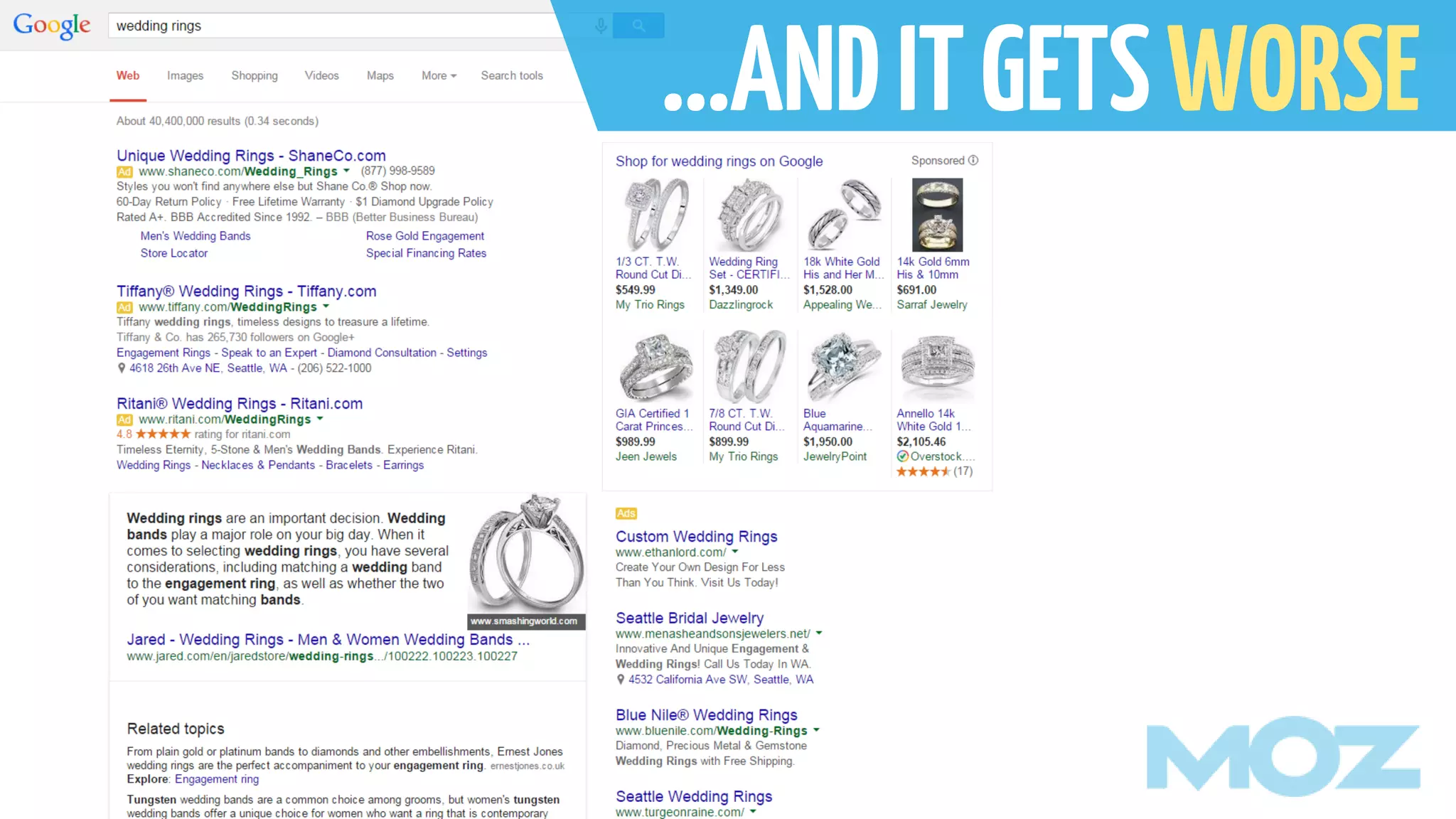Screen dimensions: 1456x819
Task: Click the Seattle Bridal Jewelry location pin
Action: tap(621, 680)
